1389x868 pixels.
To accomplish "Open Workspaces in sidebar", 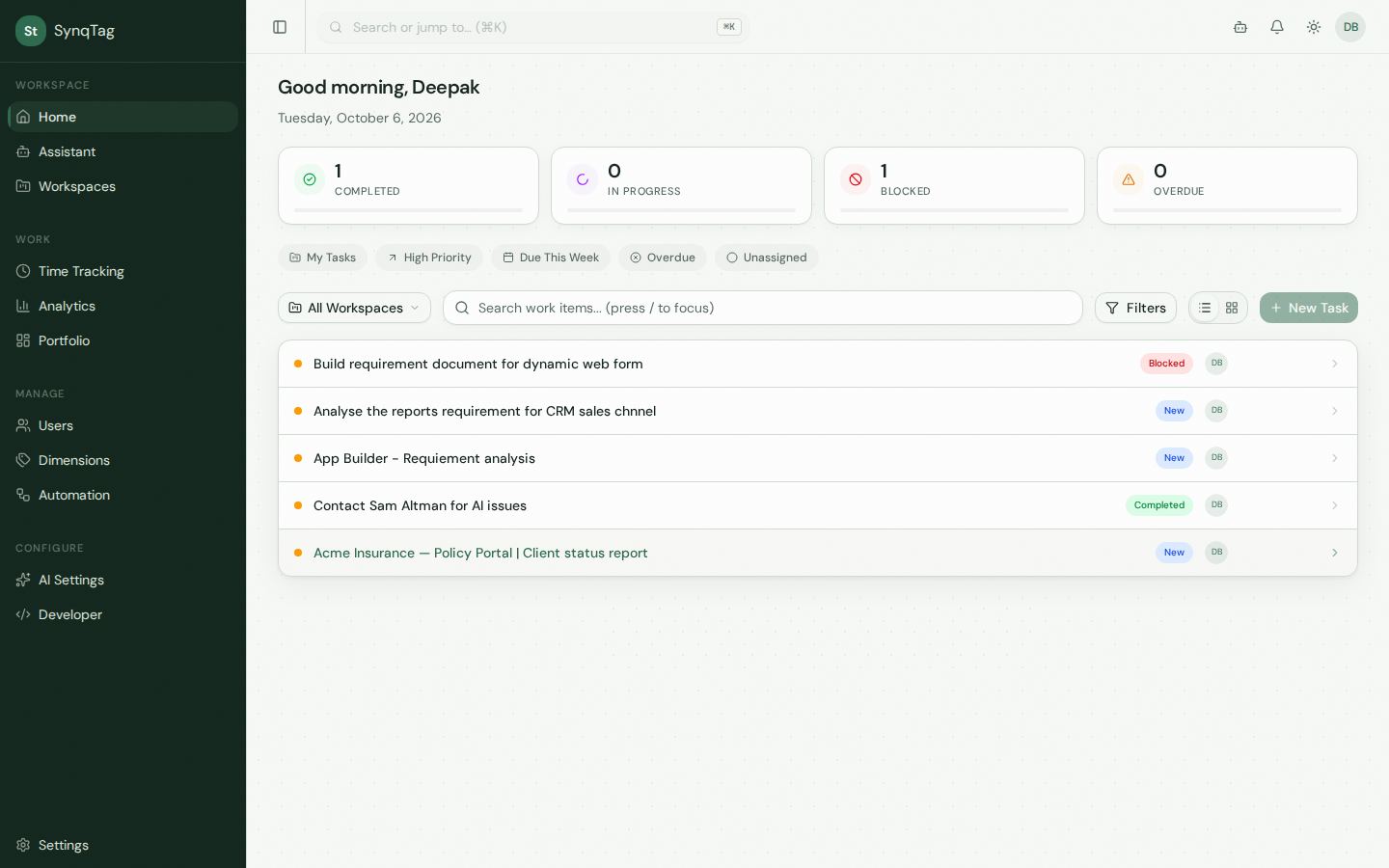I will coord(123,186).
